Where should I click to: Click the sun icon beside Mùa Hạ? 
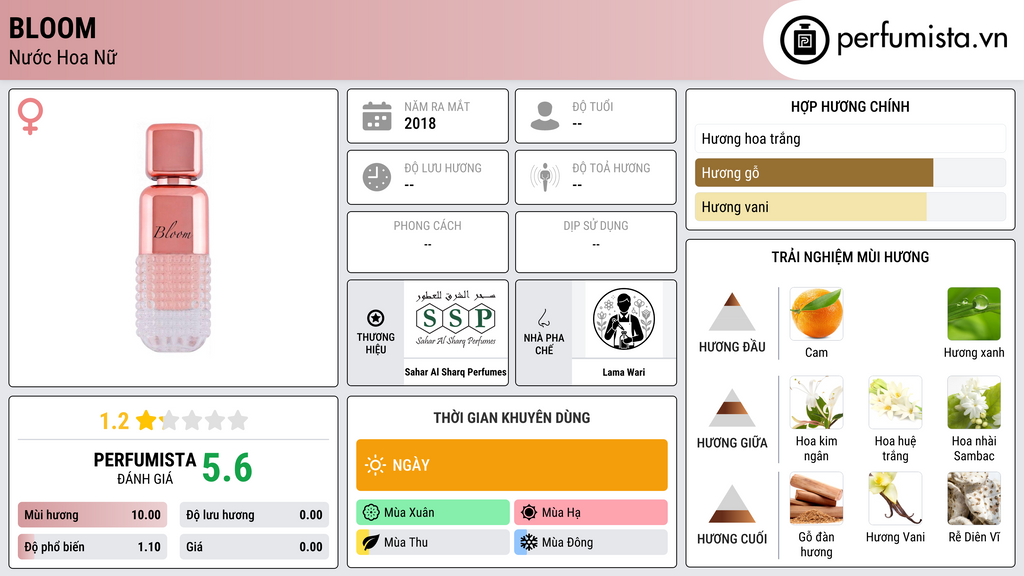pyautogui.click(x=529, y=513)
